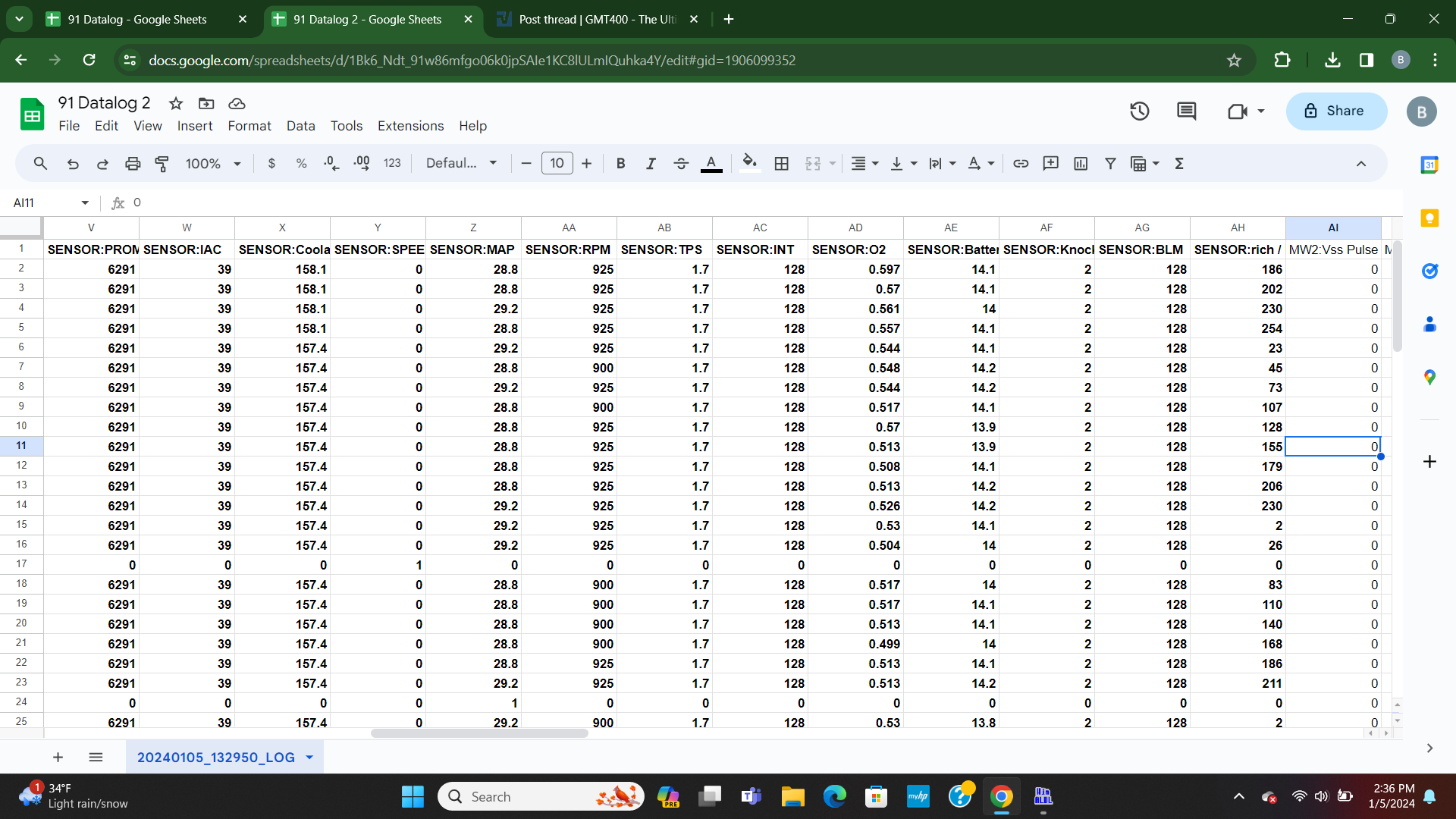Click the add new sheet plus button
Image resolution: width=1456 pixels, height=819 pixels.
[58, 757]
